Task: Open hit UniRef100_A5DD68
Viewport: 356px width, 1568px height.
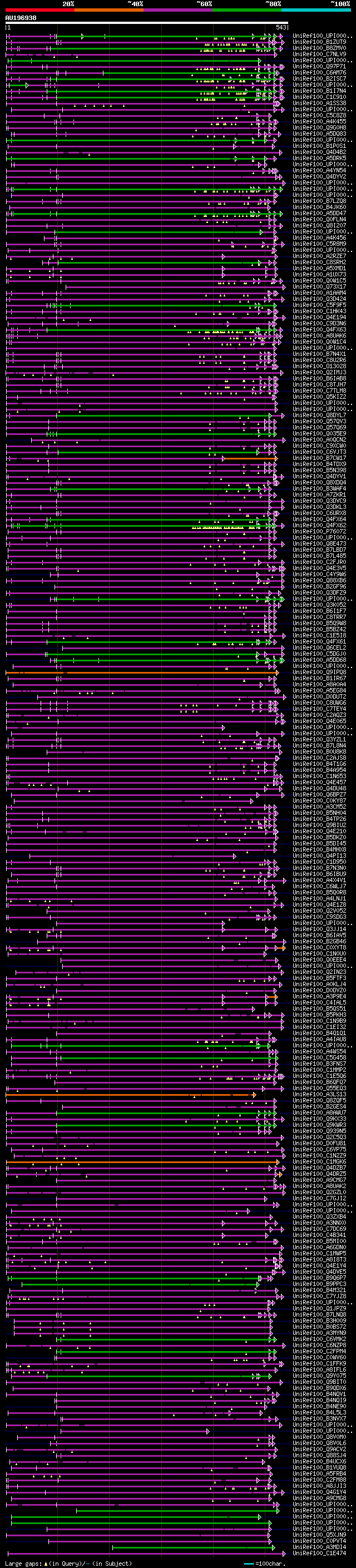Action: (319, 660)
